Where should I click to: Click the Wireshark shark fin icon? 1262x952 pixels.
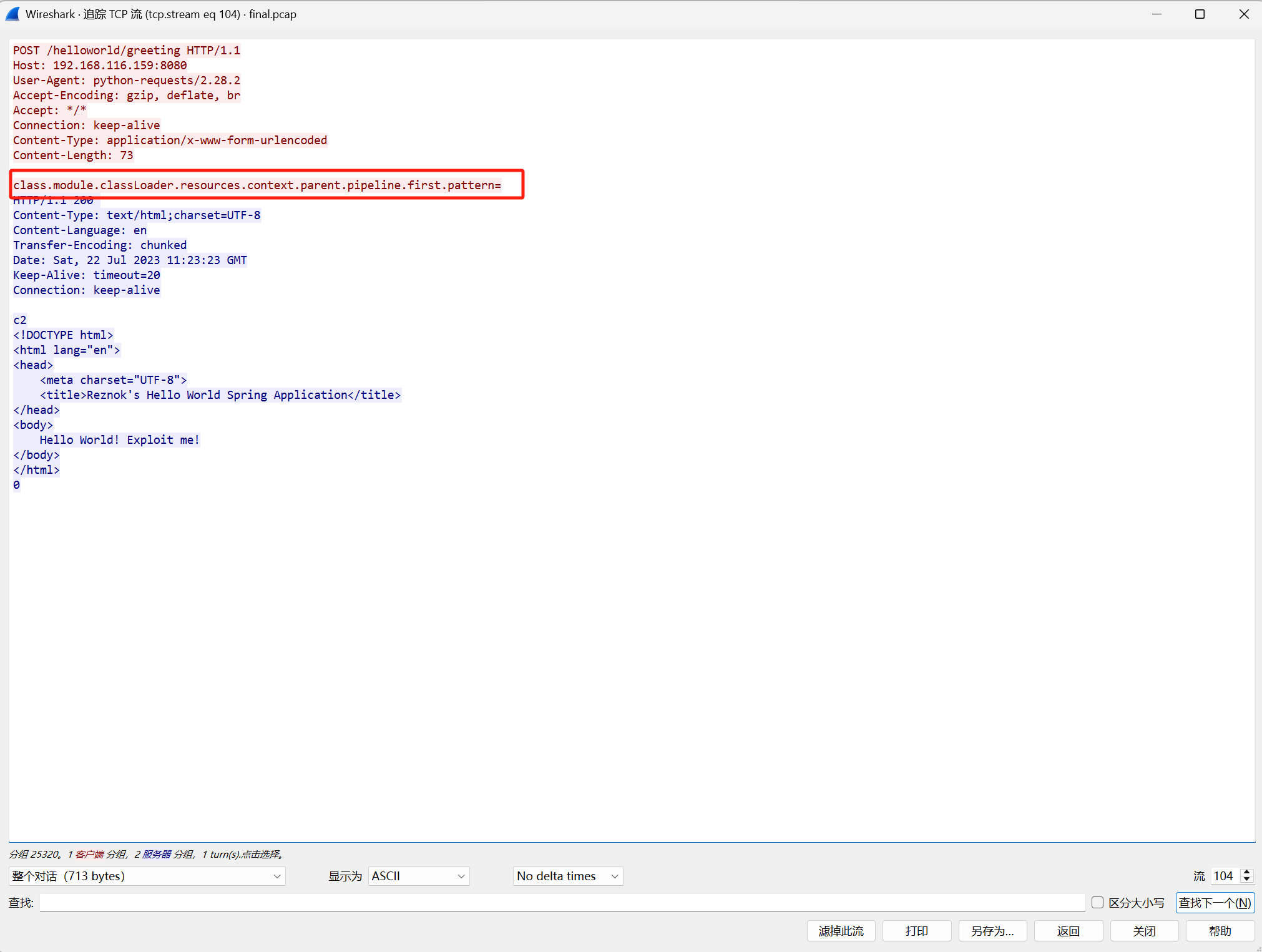12,14
